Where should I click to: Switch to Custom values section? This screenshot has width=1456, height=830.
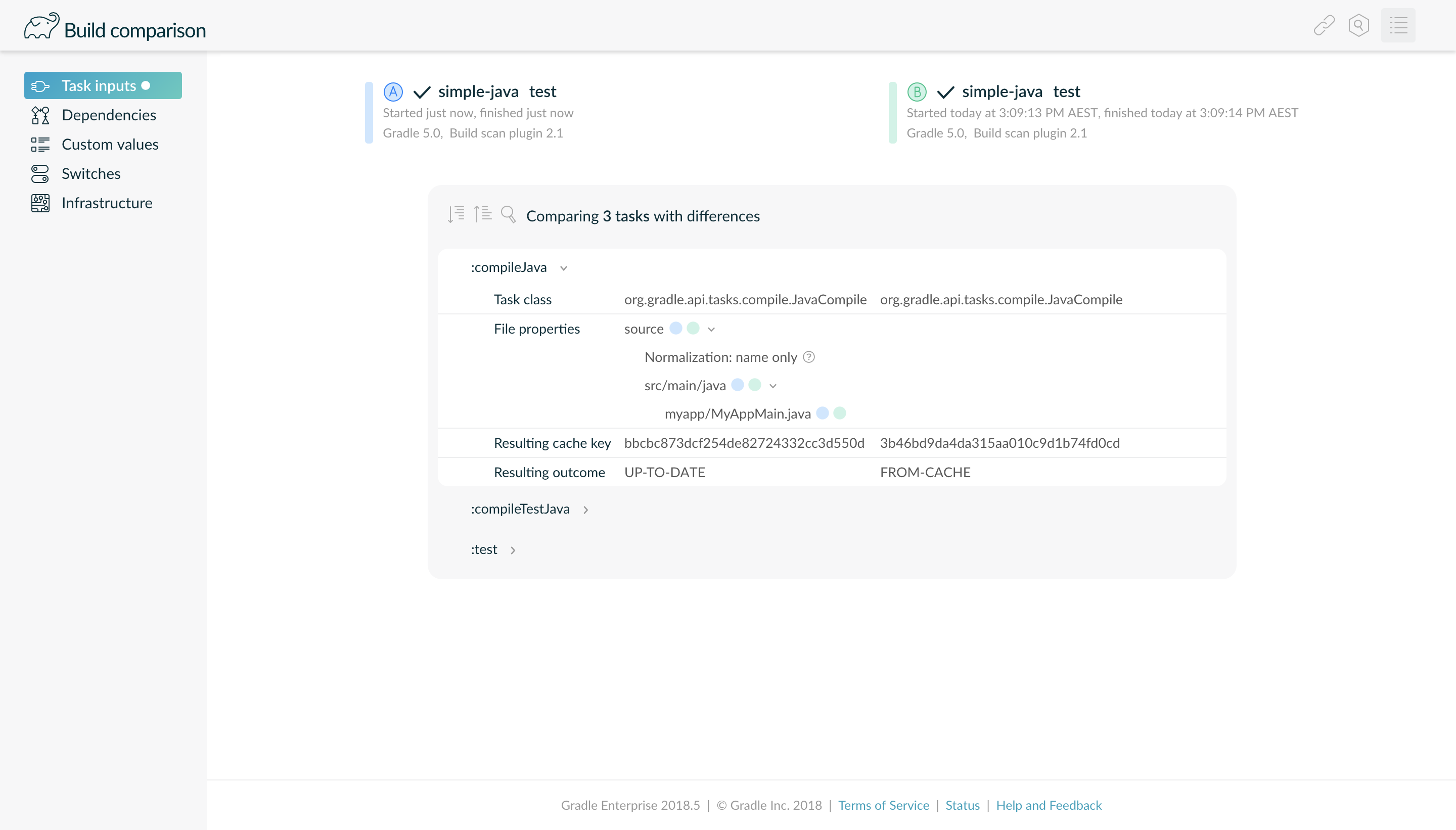110,144
